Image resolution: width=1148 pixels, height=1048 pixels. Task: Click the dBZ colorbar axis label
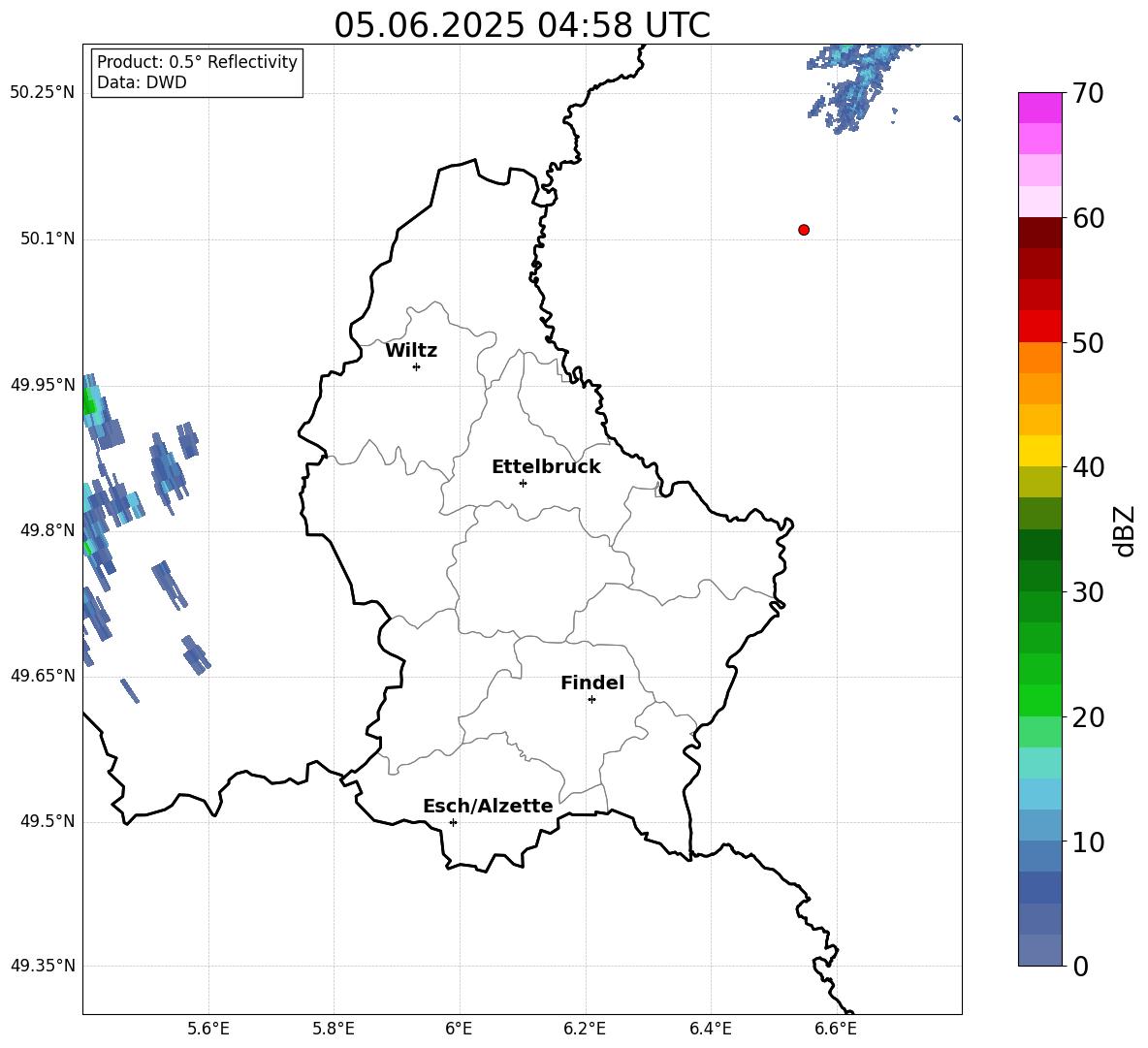point(1125,530)
